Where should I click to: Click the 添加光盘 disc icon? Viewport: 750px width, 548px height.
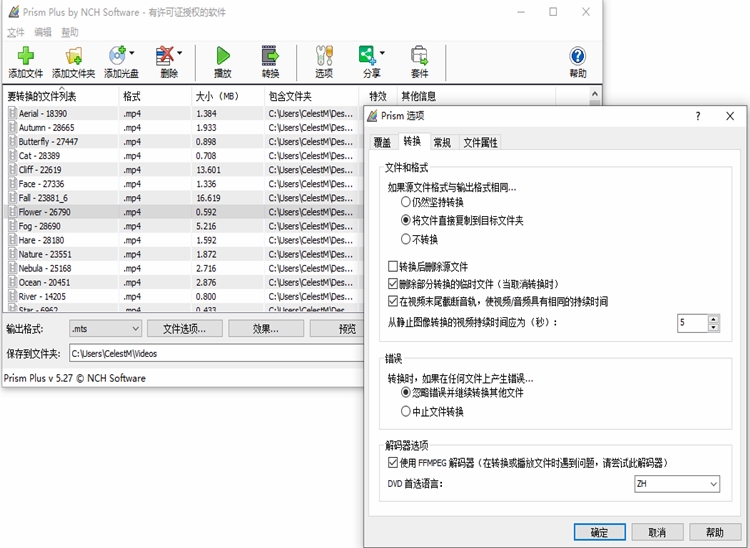pyautogui.click(x=118, y=55)
